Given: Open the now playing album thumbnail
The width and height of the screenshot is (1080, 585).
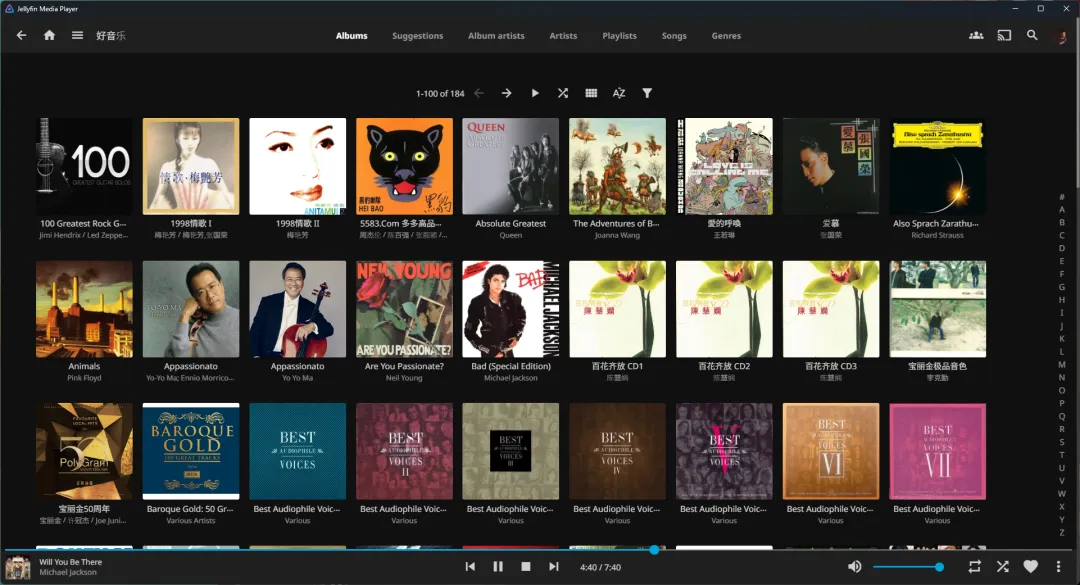Looking at the screenshot, I should pos(18,567).
